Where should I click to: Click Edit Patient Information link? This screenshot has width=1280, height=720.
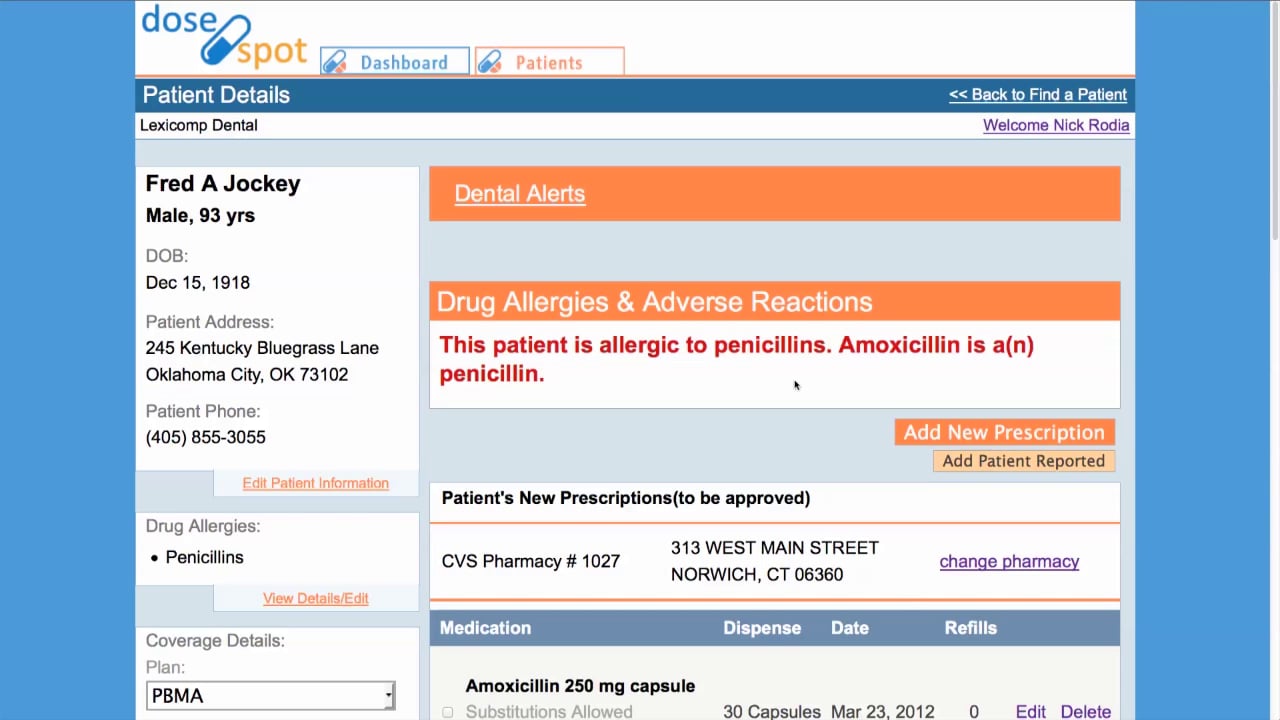tap(315, 483)
